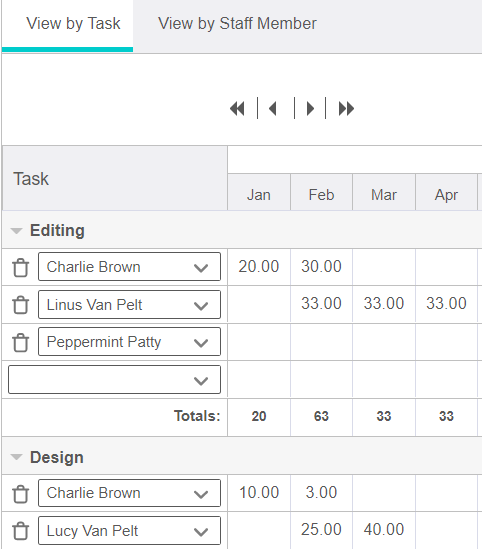Click the Editing Apr total 33
The width and height of the screenshot is (482, 549).
pyautogui.click(x=446, y=417)
